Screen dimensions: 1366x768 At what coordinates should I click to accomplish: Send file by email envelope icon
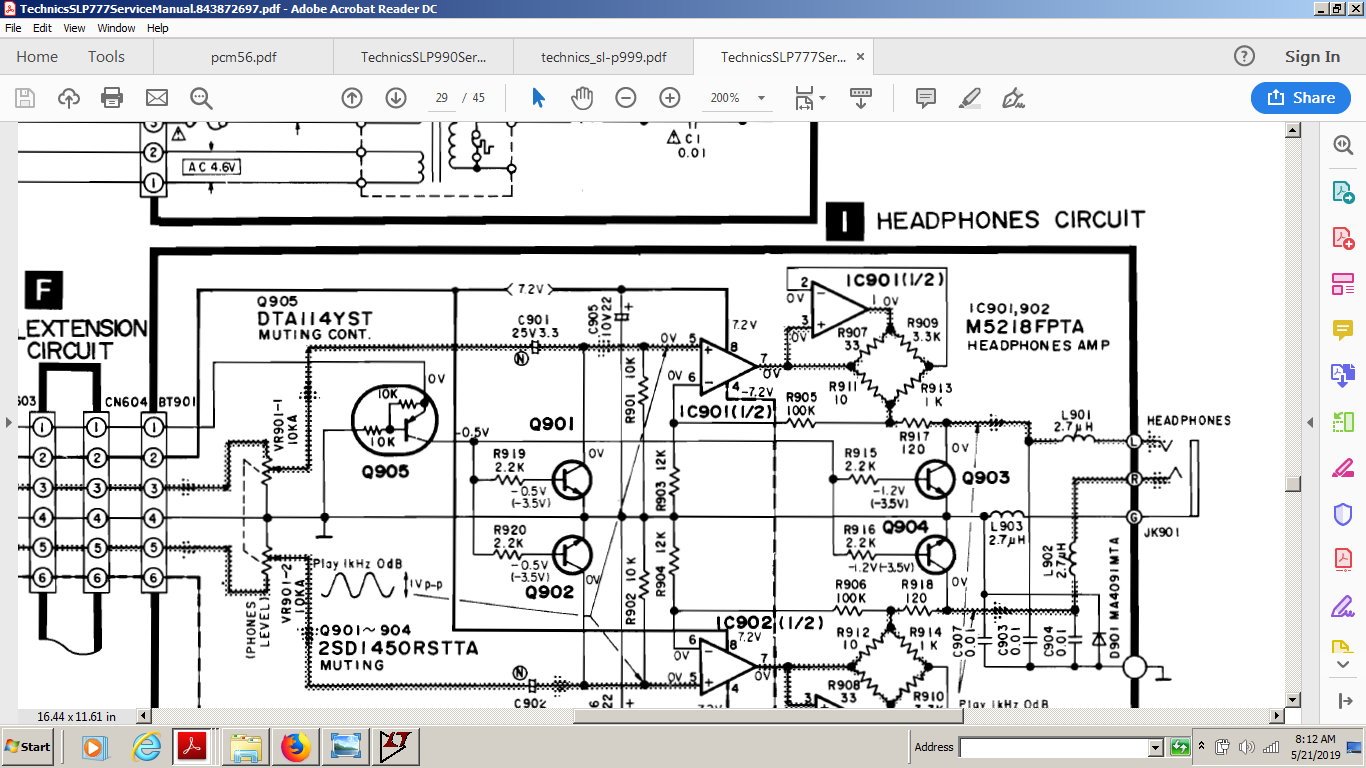pyautogui.click(x=157, y=98)
